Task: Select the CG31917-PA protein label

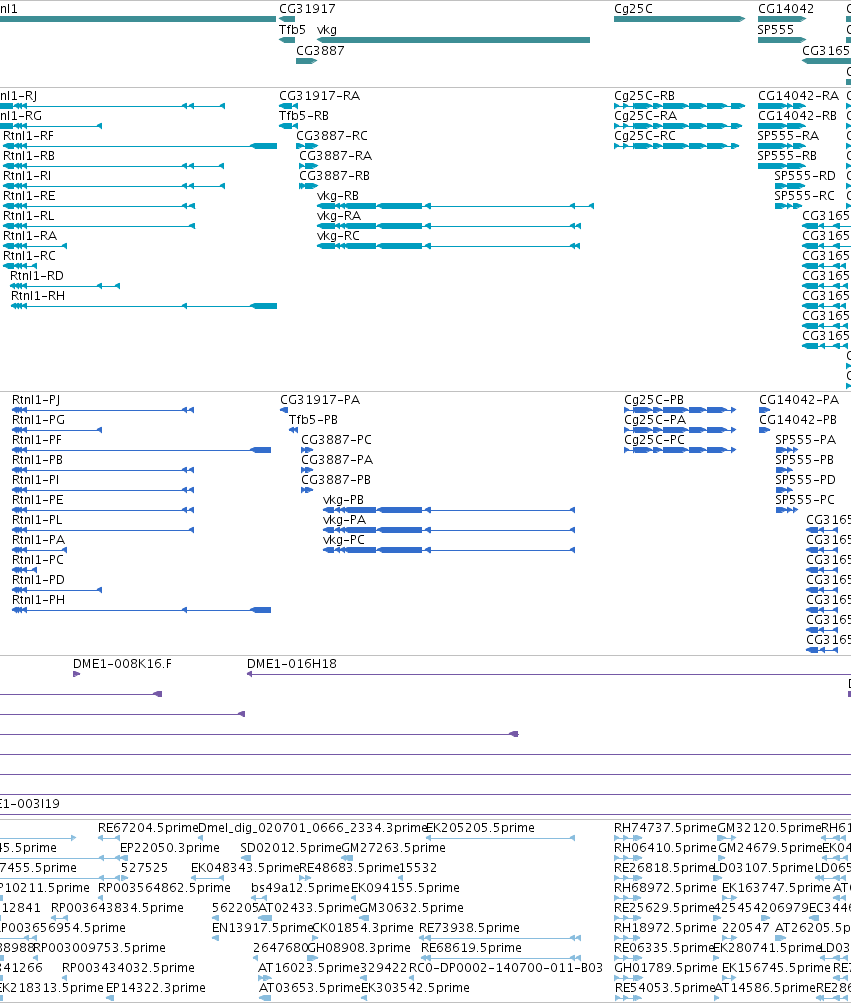Action: coord(320,400)
